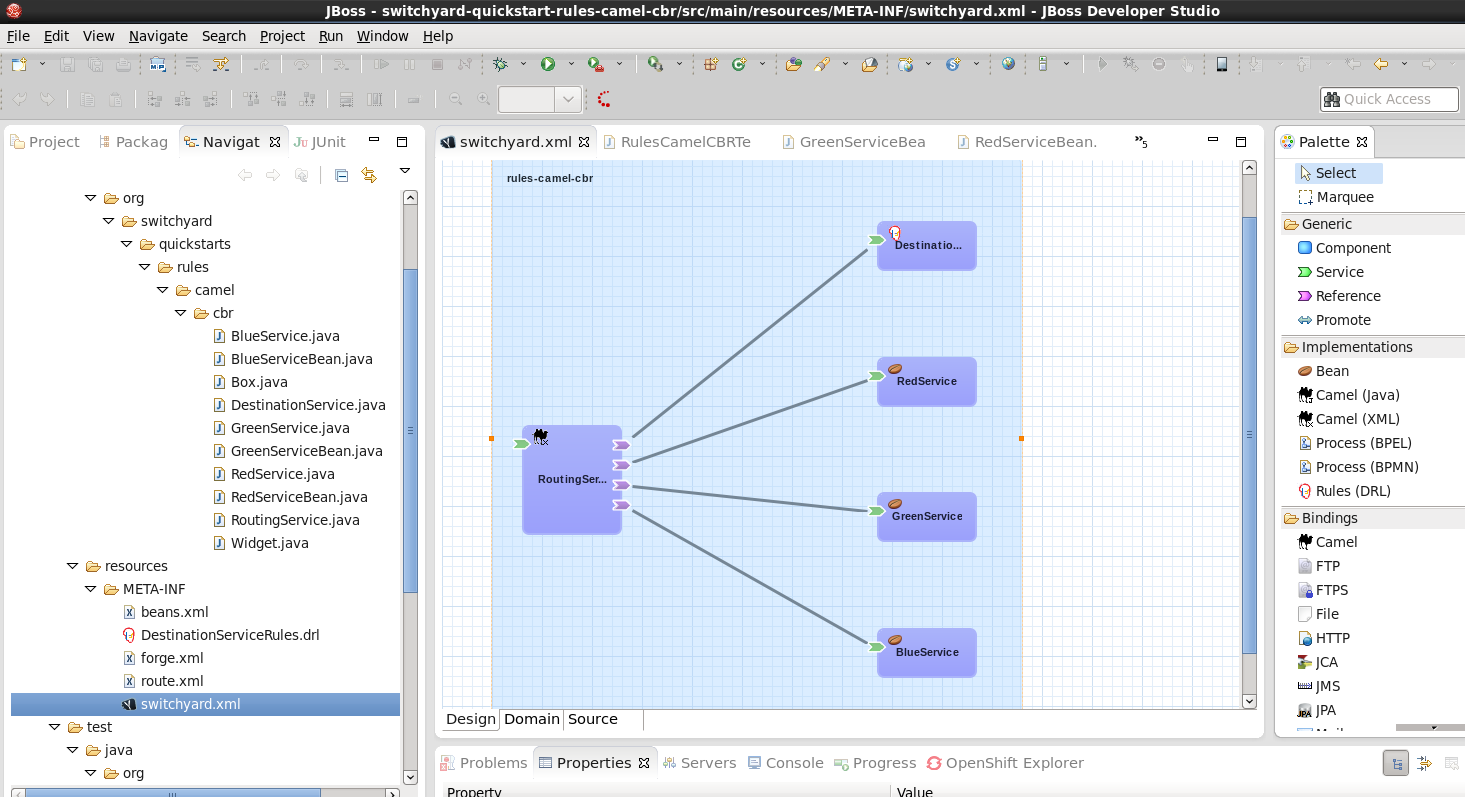Select the DestinationService component in diagram
The height and width of the screenshot is (797, 1465).
tap(927, 246)
